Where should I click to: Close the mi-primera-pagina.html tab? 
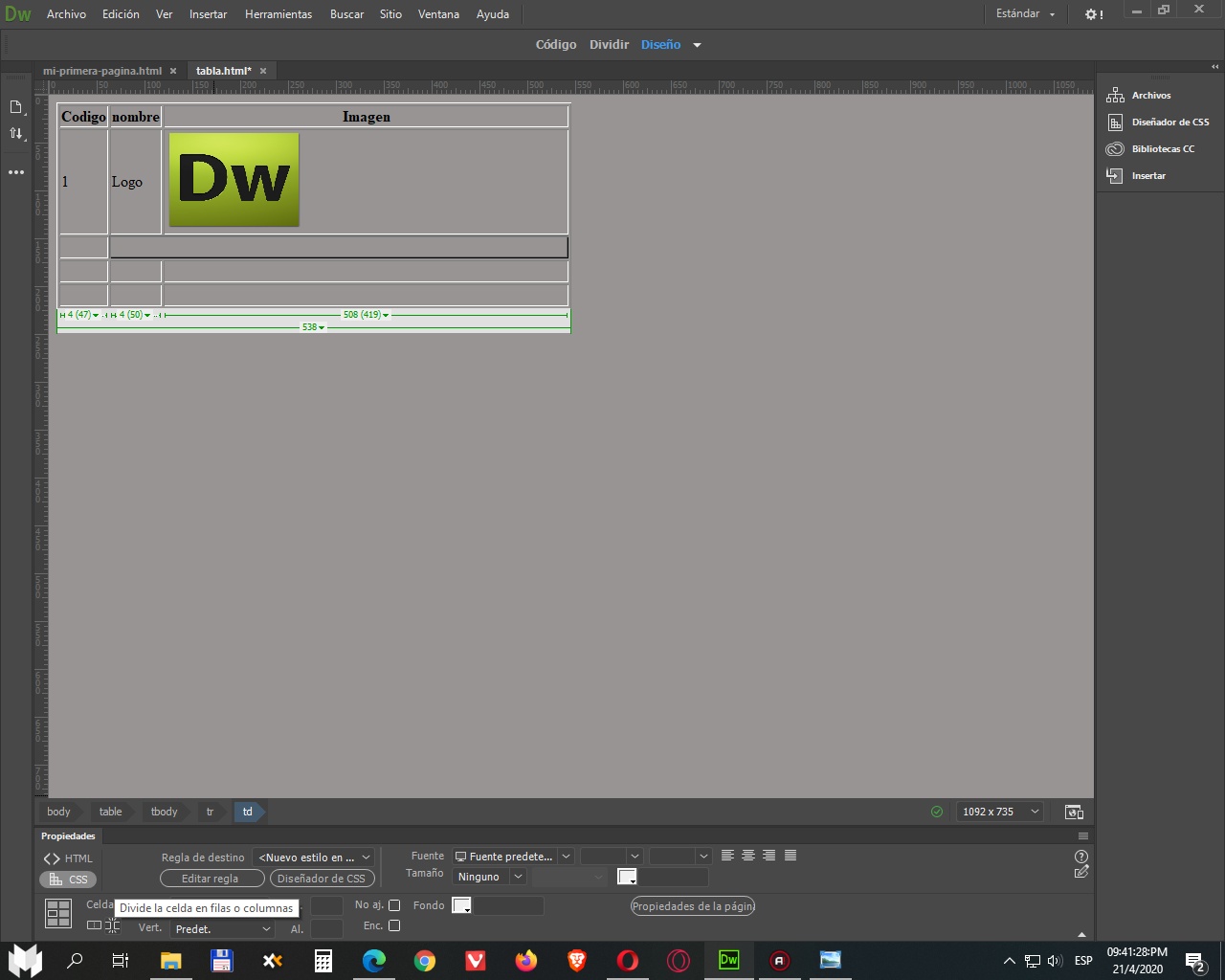click(173, 71)
